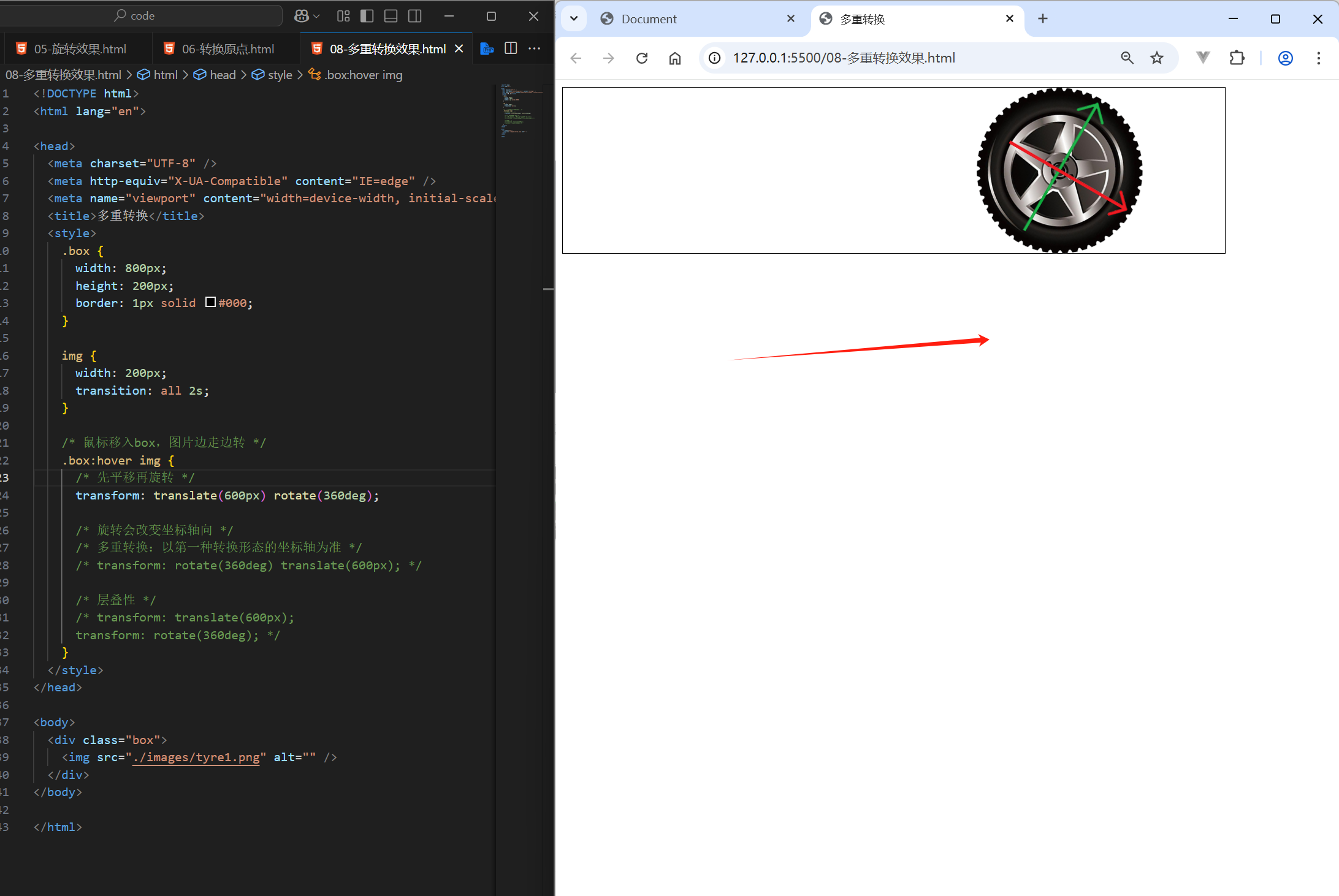1339x896 pixels.
Task: Expand the Chrome tab search dropdown
Action: [574, 18]
